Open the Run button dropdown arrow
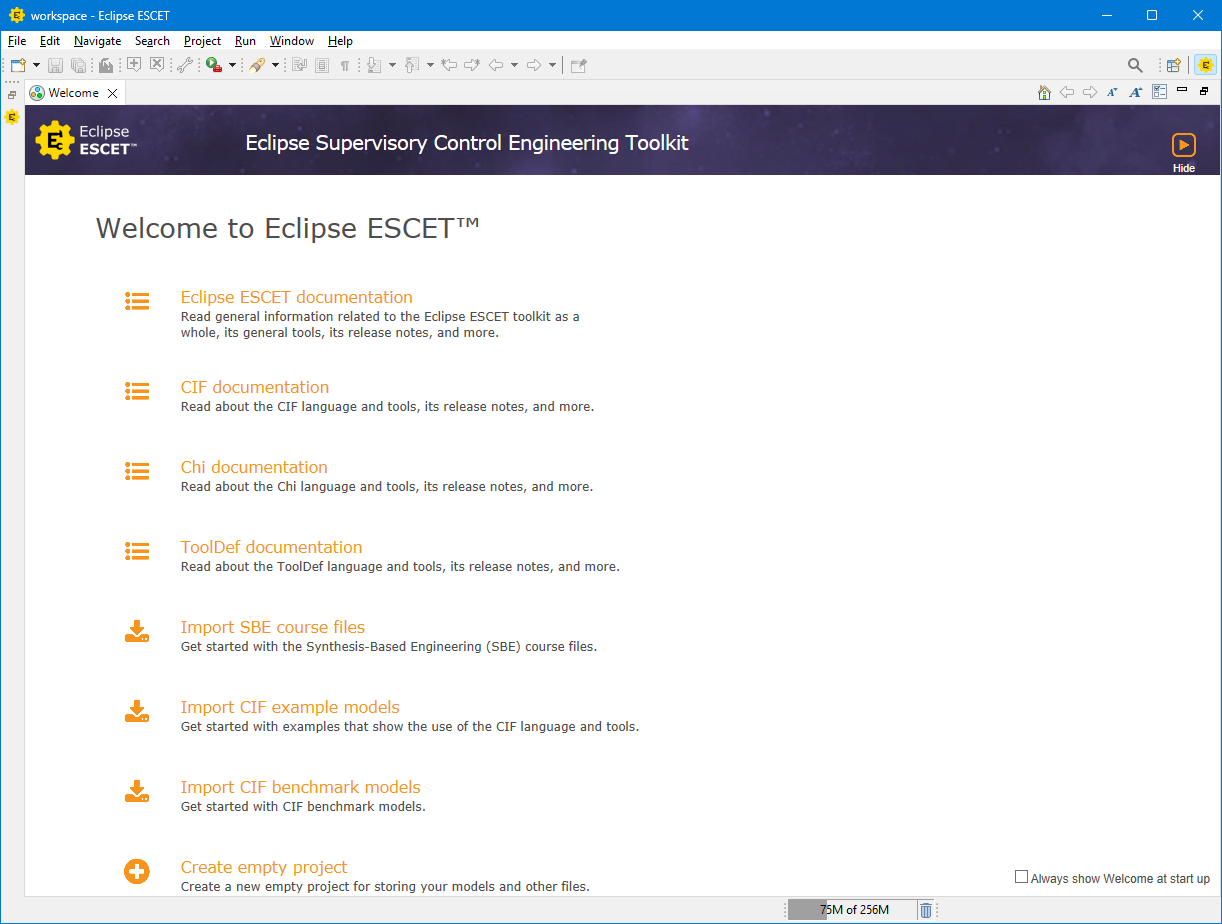 pyautogui.click(x=232, y=65)
